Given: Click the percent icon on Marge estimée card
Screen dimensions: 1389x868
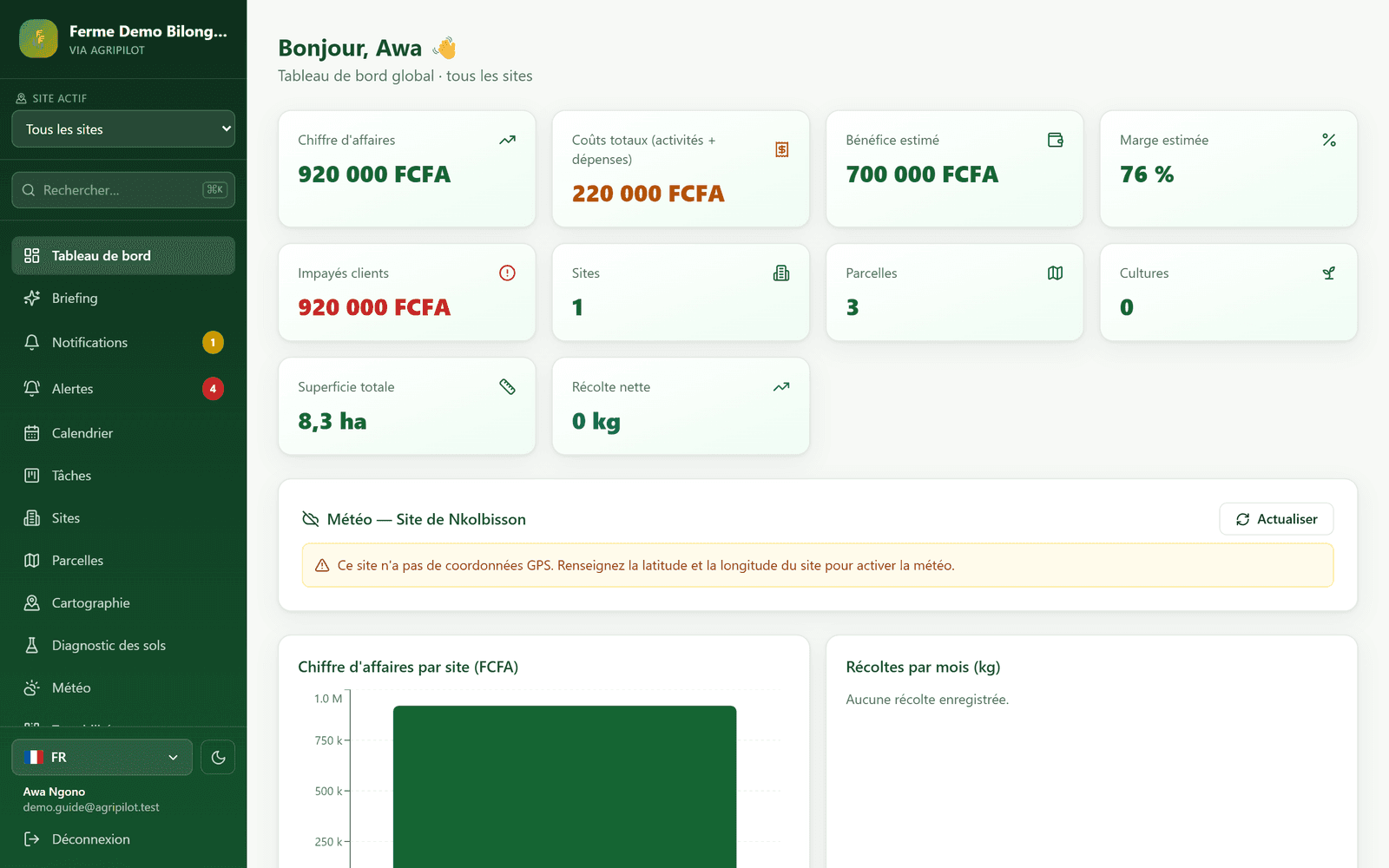Looking at the screenshot, I should point(1329,140).
